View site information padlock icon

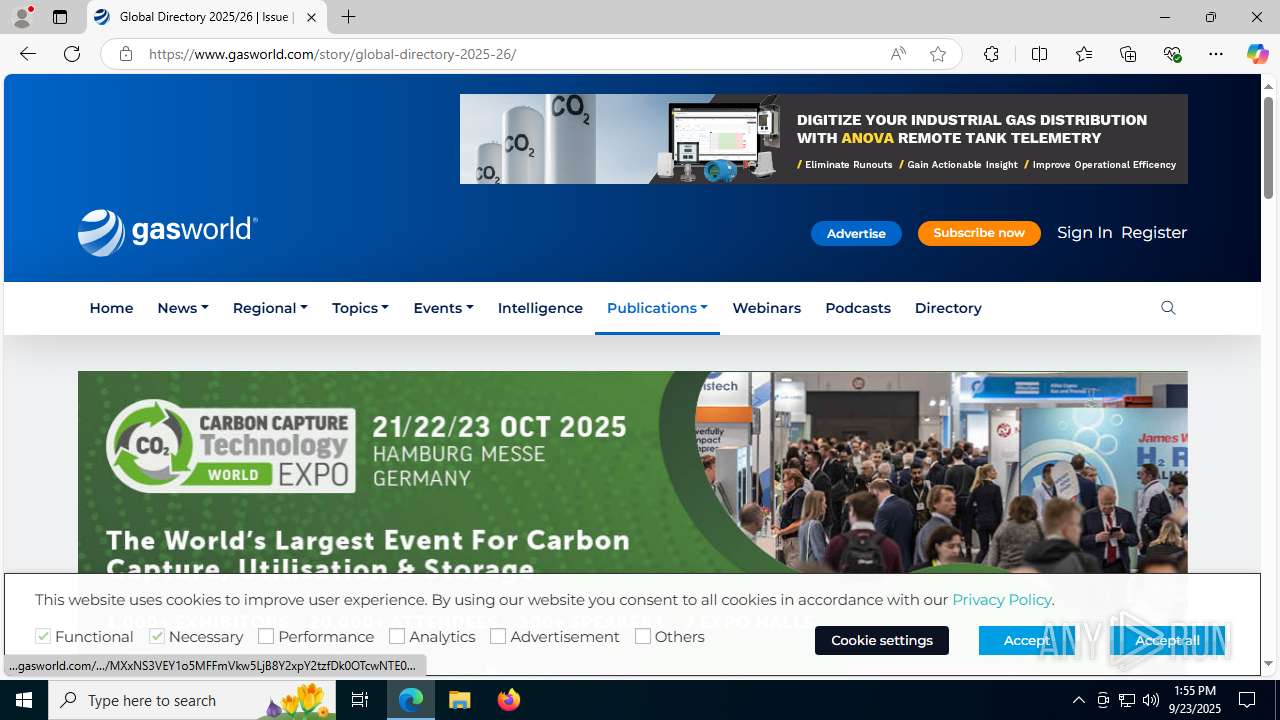pyautogui.click(x=125, y=54)
